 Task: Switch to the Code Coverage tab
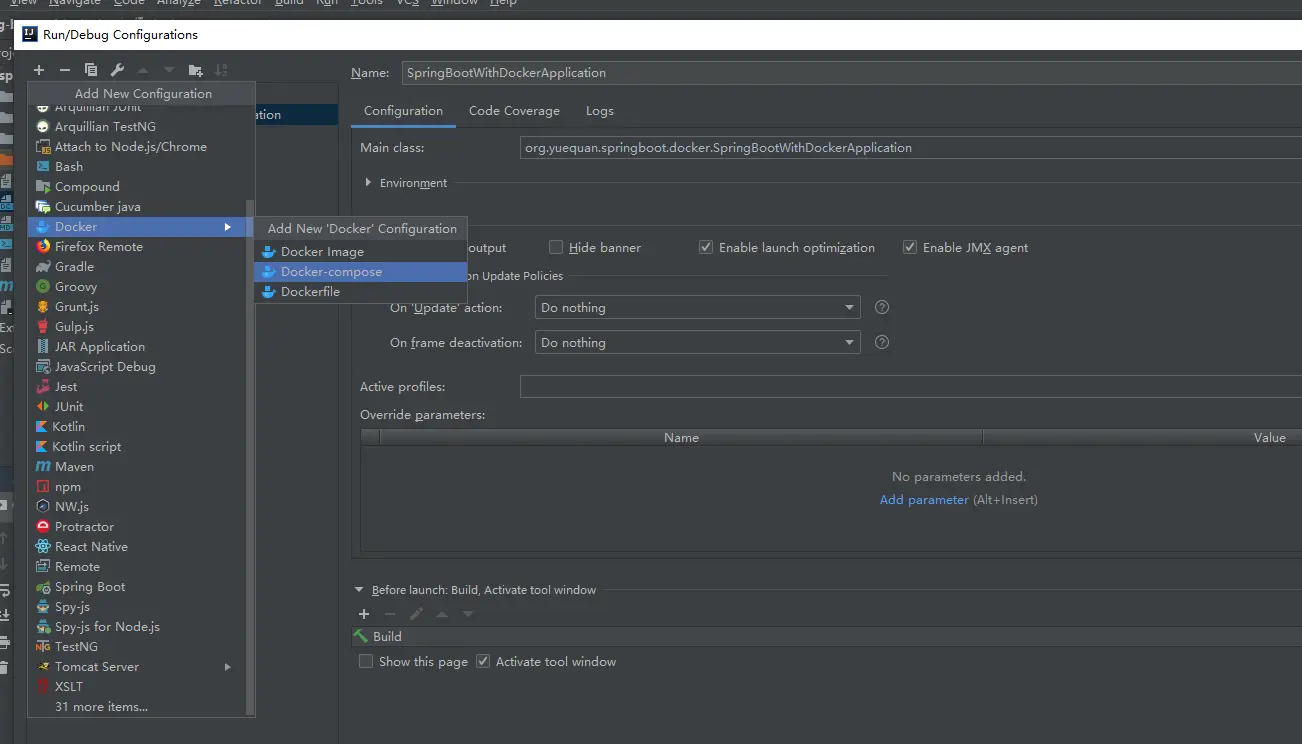tap(514, 111)
